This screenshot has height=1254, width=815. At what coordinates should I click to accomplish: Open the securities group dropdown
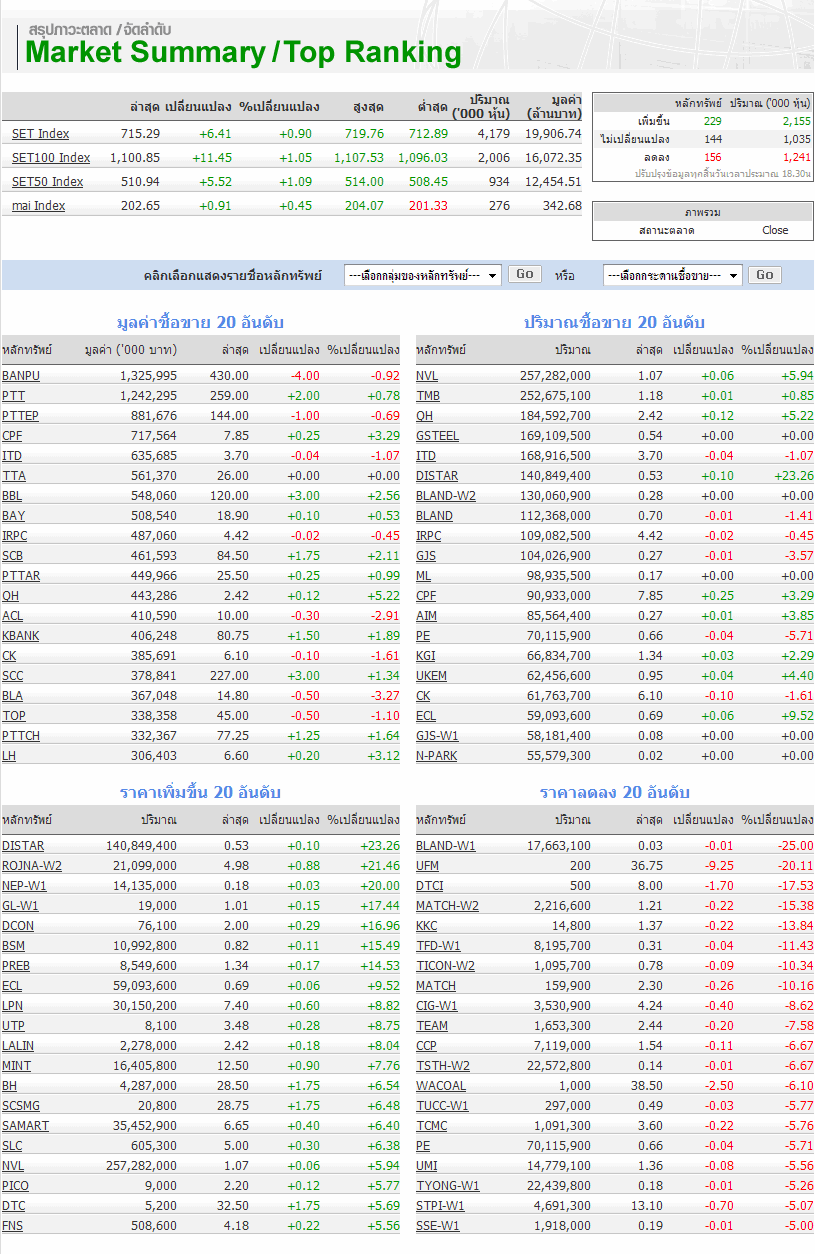[x=422, y=275]
